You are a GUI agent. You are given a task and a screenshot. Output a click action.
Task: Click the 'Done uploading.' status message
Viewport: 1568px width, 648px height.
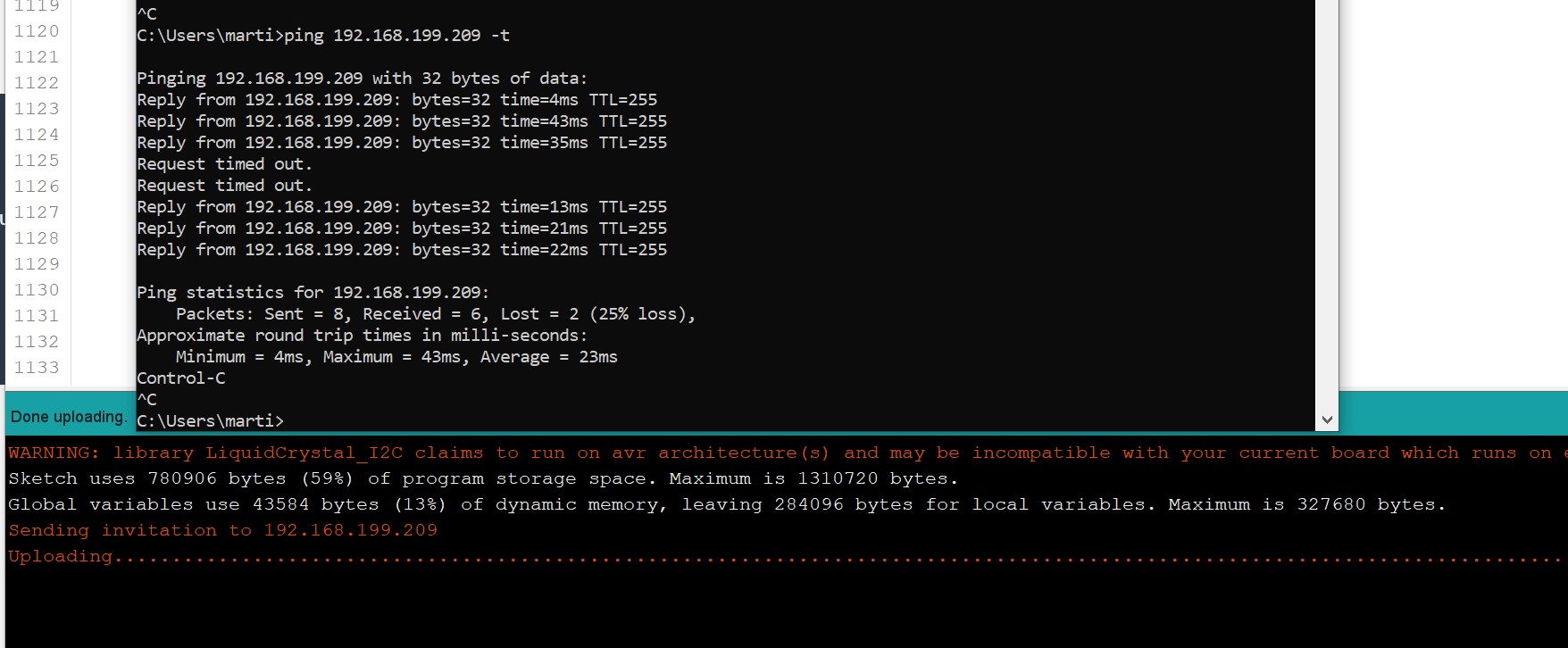coord(69,417)
